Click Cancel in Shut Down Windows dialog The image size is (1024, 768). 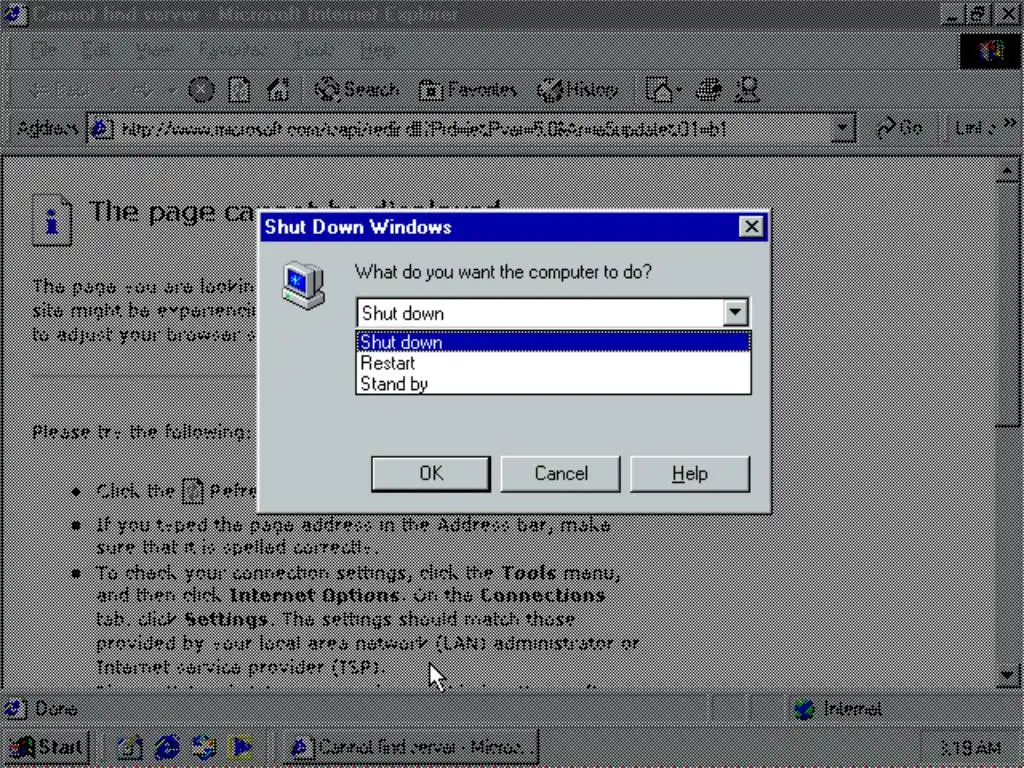pos(560,473)
